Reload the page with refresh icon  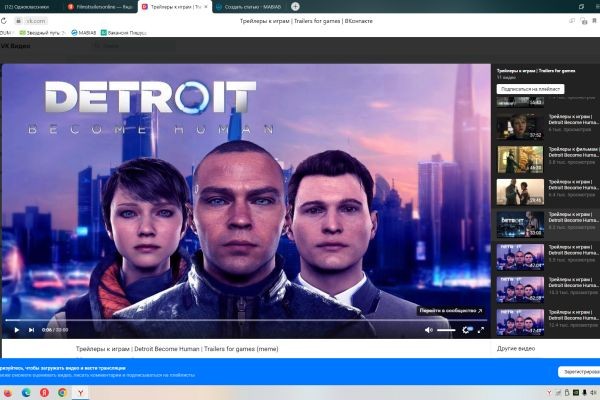4,21
